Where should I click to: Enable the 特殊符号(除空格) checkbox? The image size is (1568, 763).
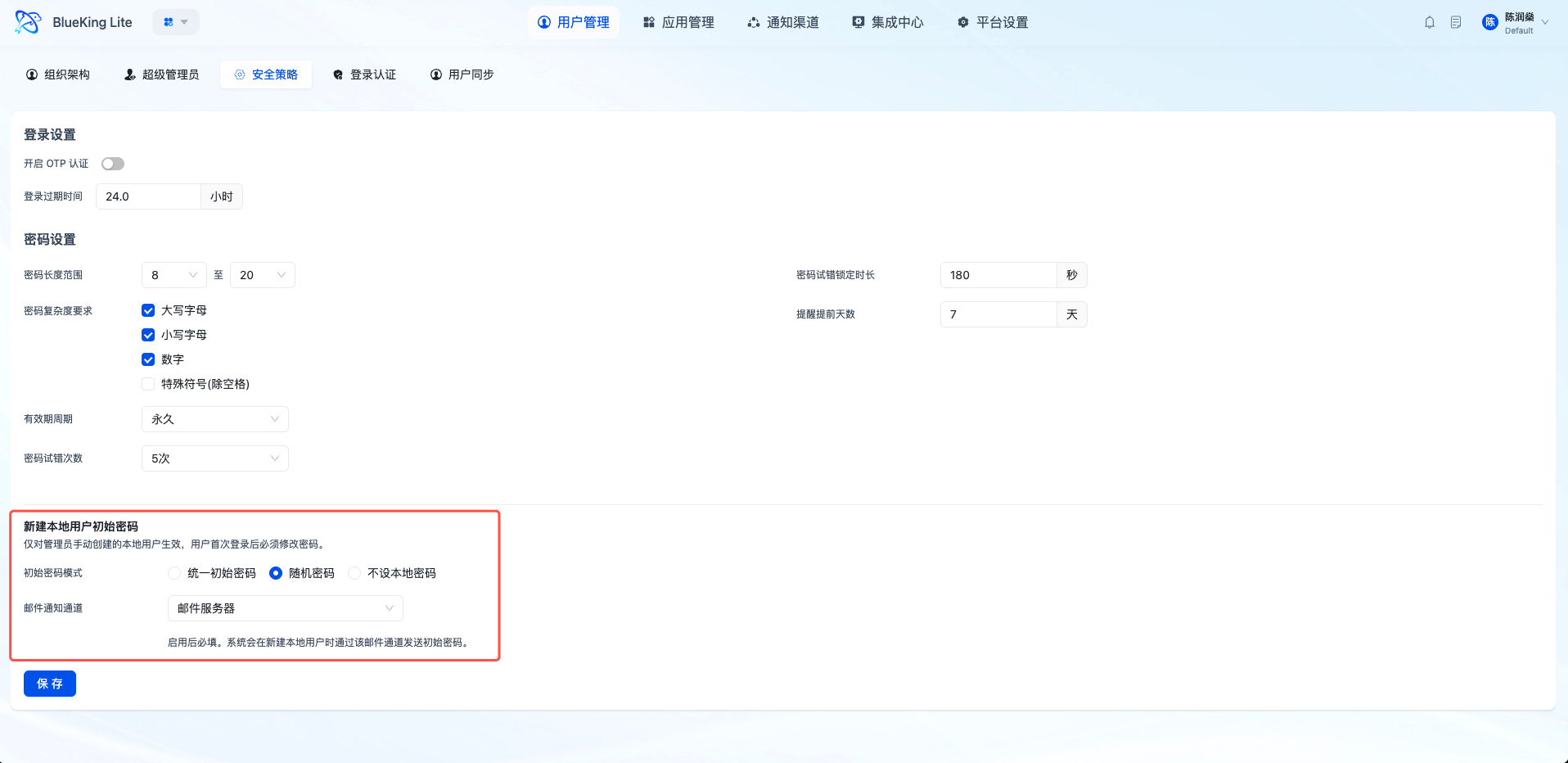148,384
